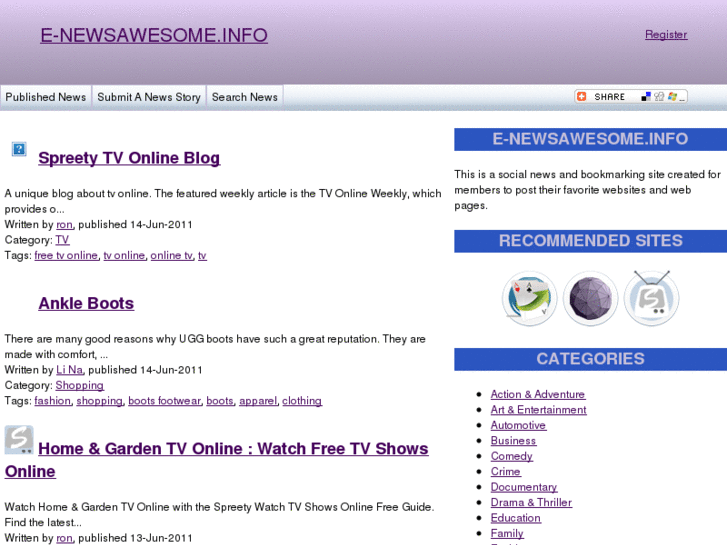Click the Windows Live icon in share bar
This screenshot has width=727, height=545.
tap(672, 96)
